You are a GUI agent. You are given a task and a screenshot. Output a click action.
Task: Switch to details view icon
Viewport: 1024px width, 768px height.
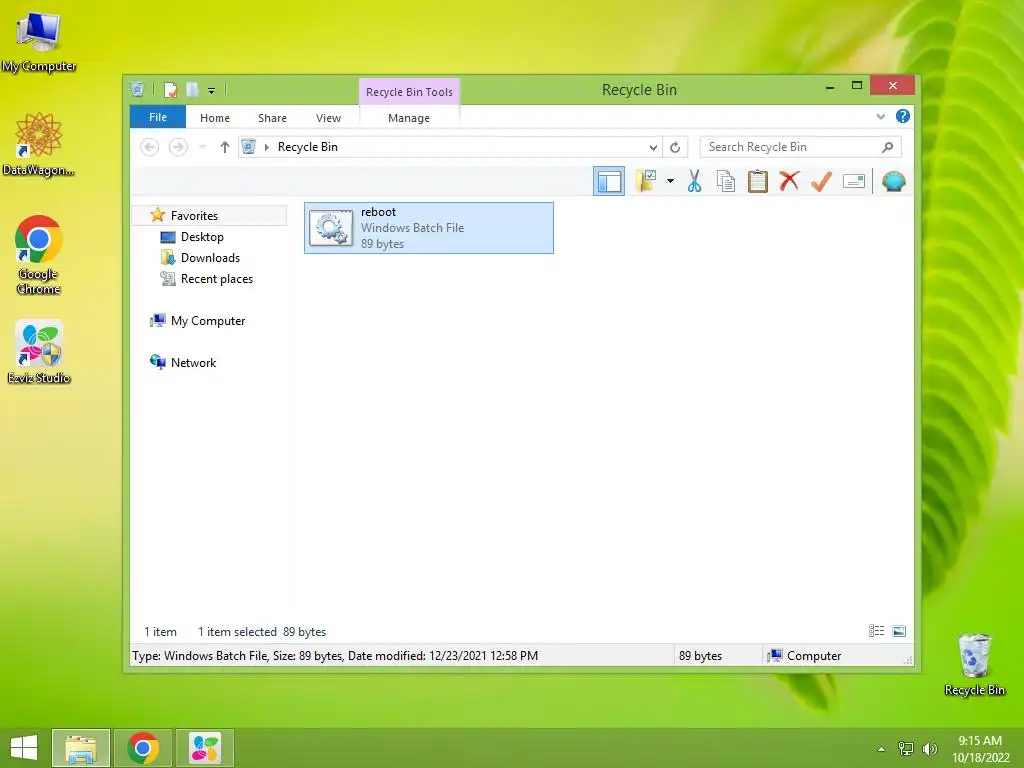876,631
